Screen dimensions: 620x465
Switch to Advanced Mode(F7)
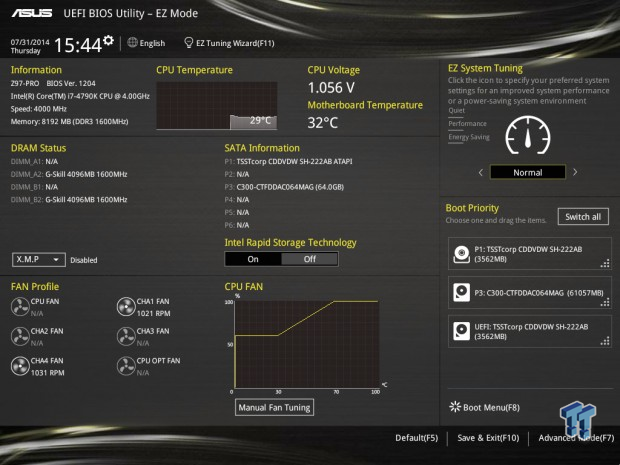click(576, 438)
